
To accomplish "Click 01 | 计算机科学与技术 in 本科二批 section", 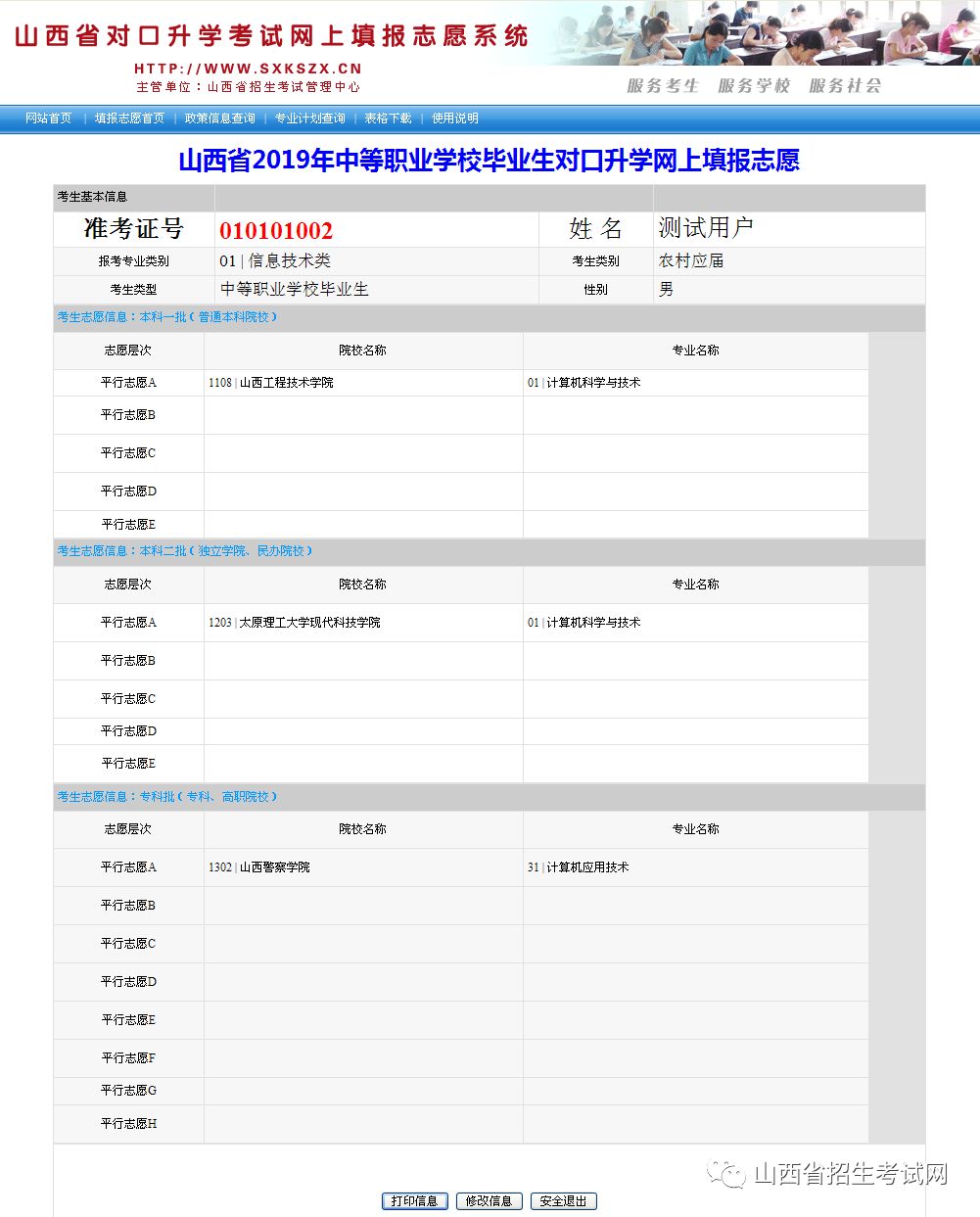I will click(x=584, y=623).
